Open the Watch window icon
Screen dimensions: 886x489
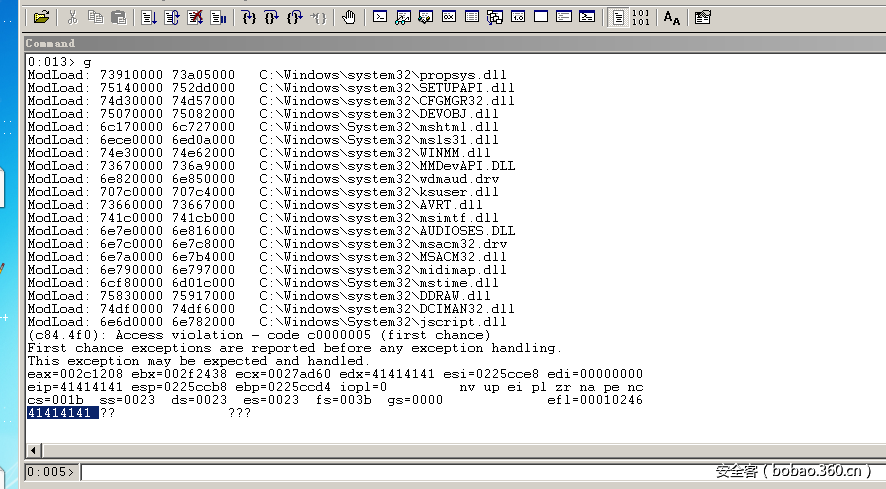pyautogui.click(x=403, y=17)
